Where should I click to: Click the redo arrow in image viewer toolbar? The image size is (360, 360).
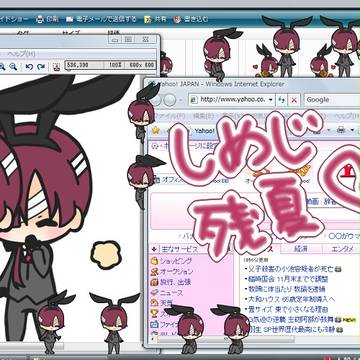(x=41, y=66)
